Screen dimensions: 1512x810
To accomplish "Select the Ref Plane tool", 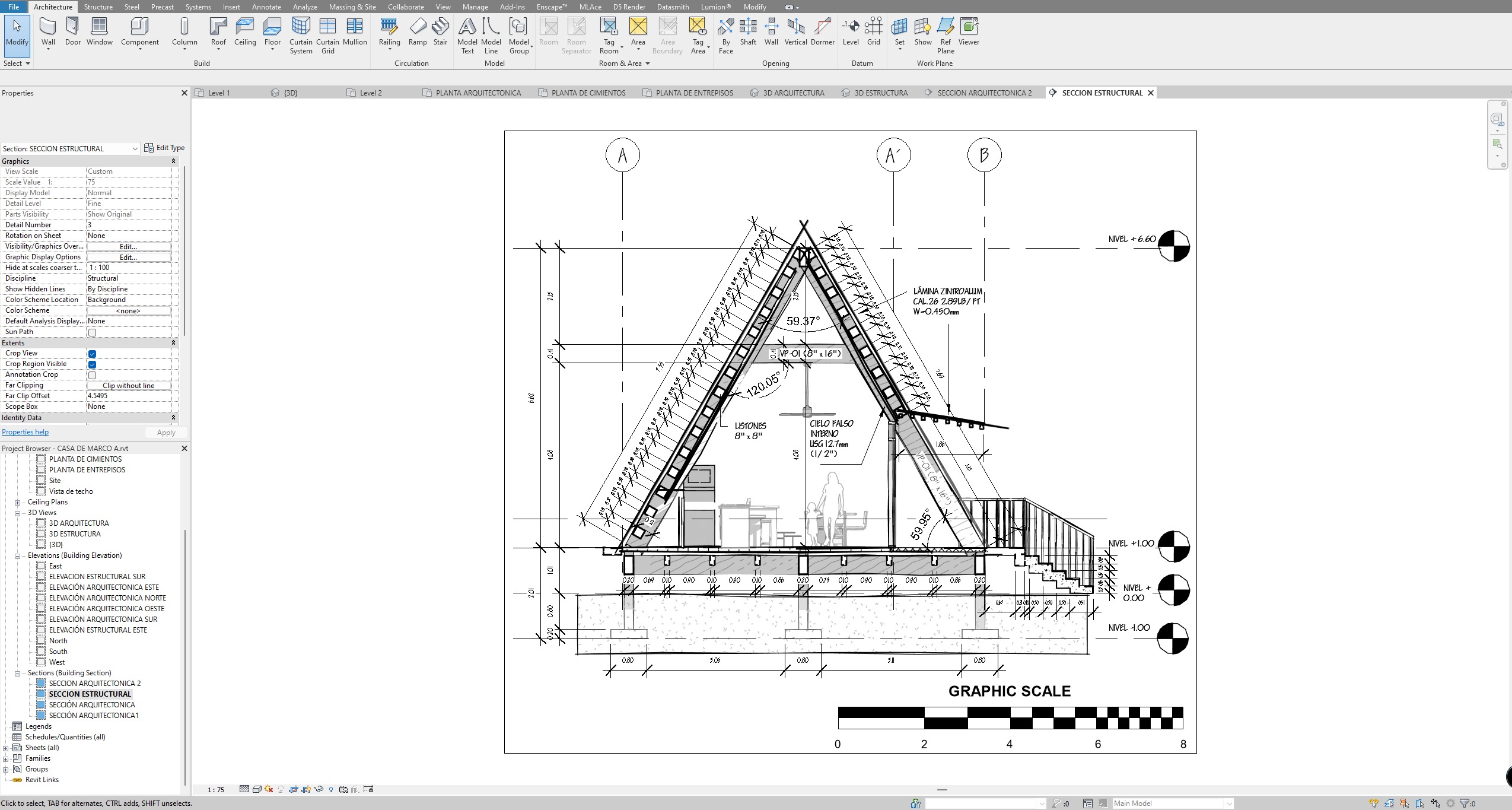I will (946, 36).
